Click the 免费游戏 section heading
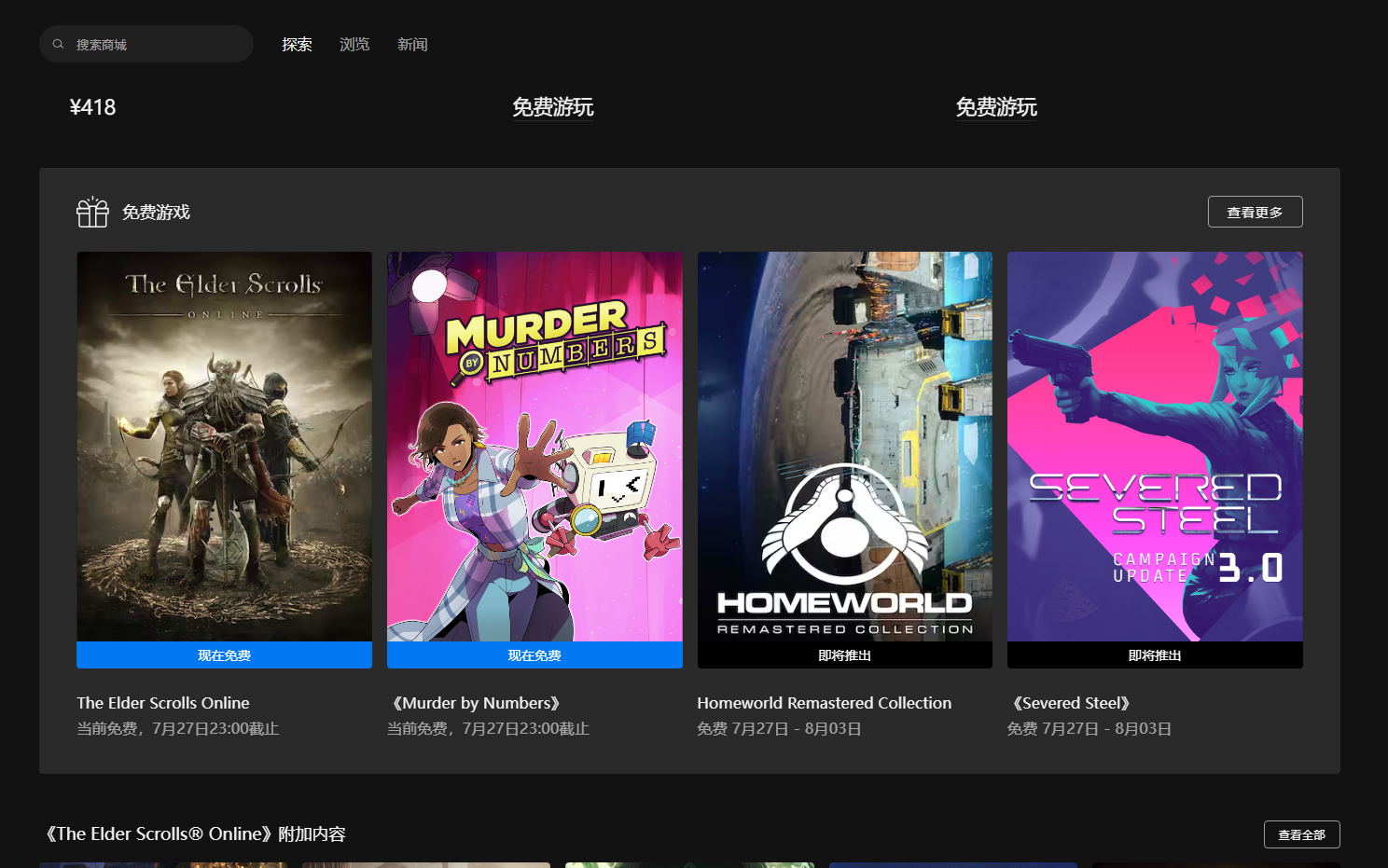 click(156, 213)
